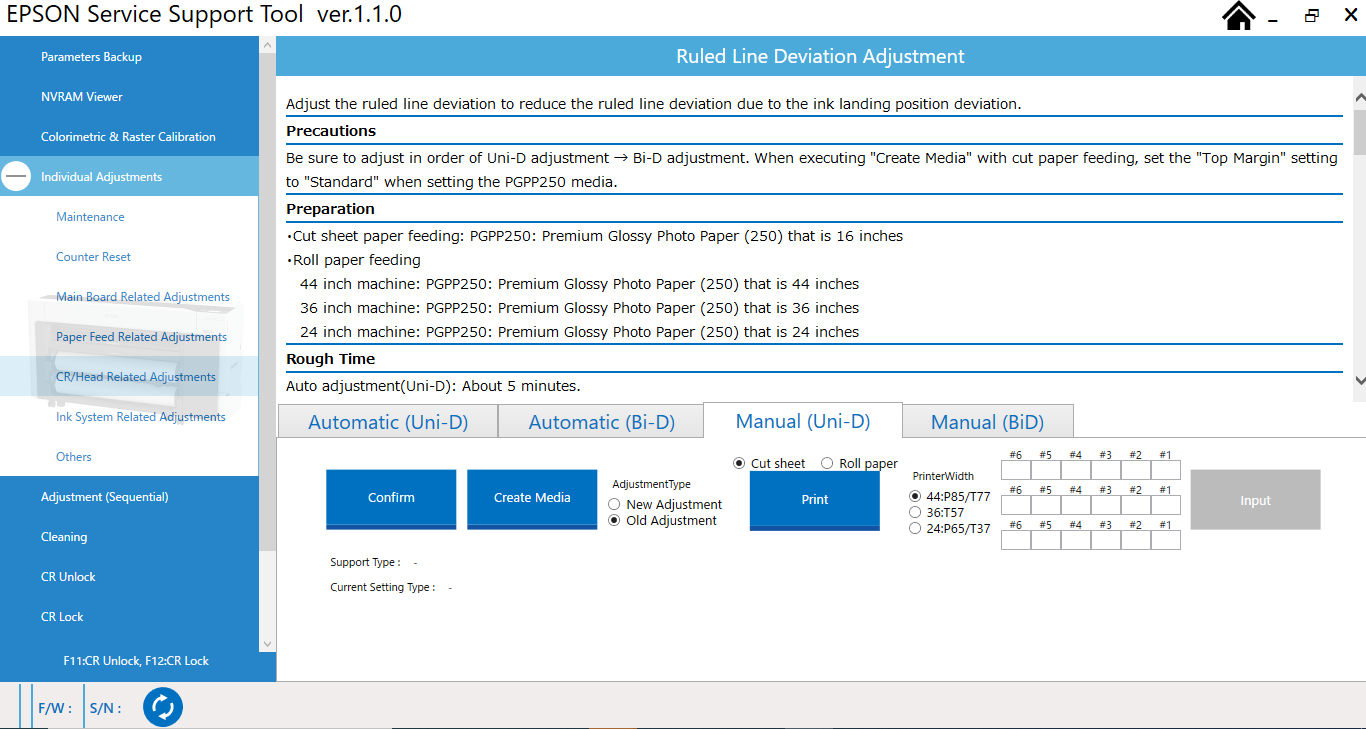Click the circular refresh icon in status bar
Viewport: 1366px width, 729px height.
[x=162, y=707]
